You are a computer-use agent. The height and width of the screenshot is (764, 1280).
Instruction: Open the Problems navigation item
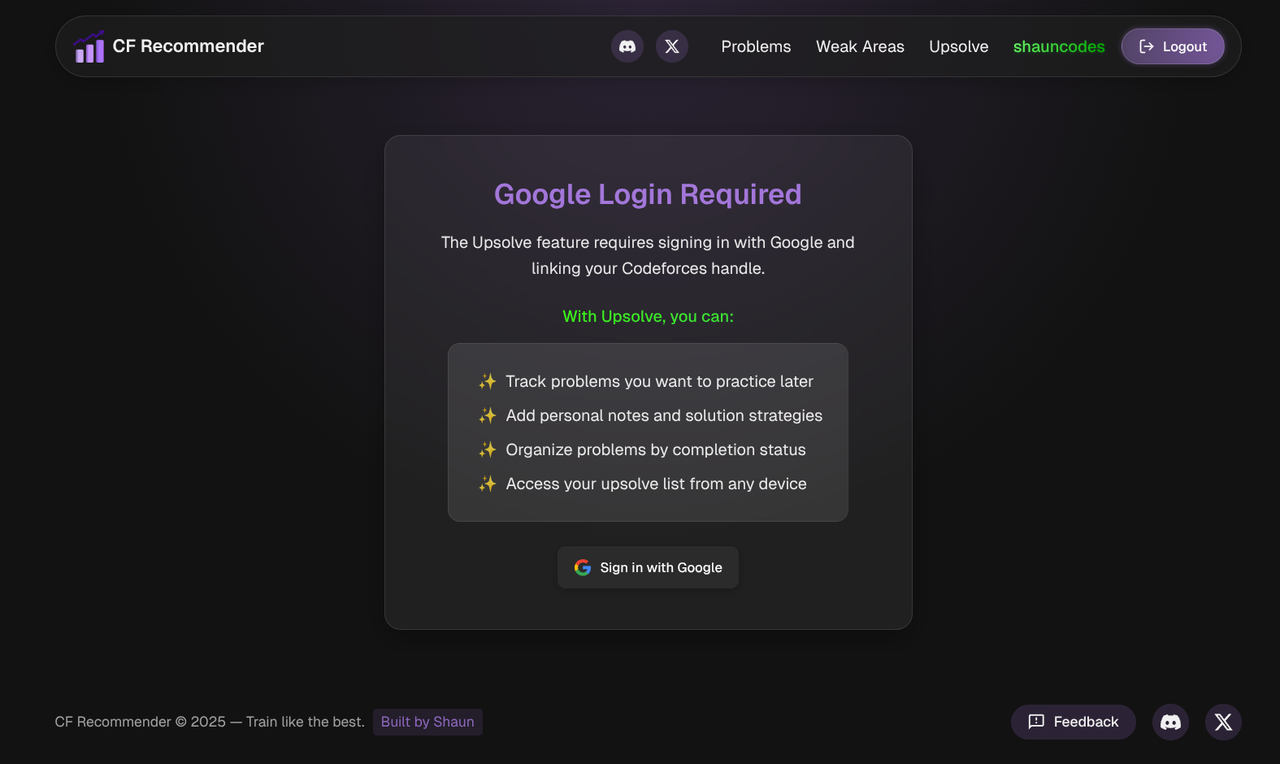[755, 46]
